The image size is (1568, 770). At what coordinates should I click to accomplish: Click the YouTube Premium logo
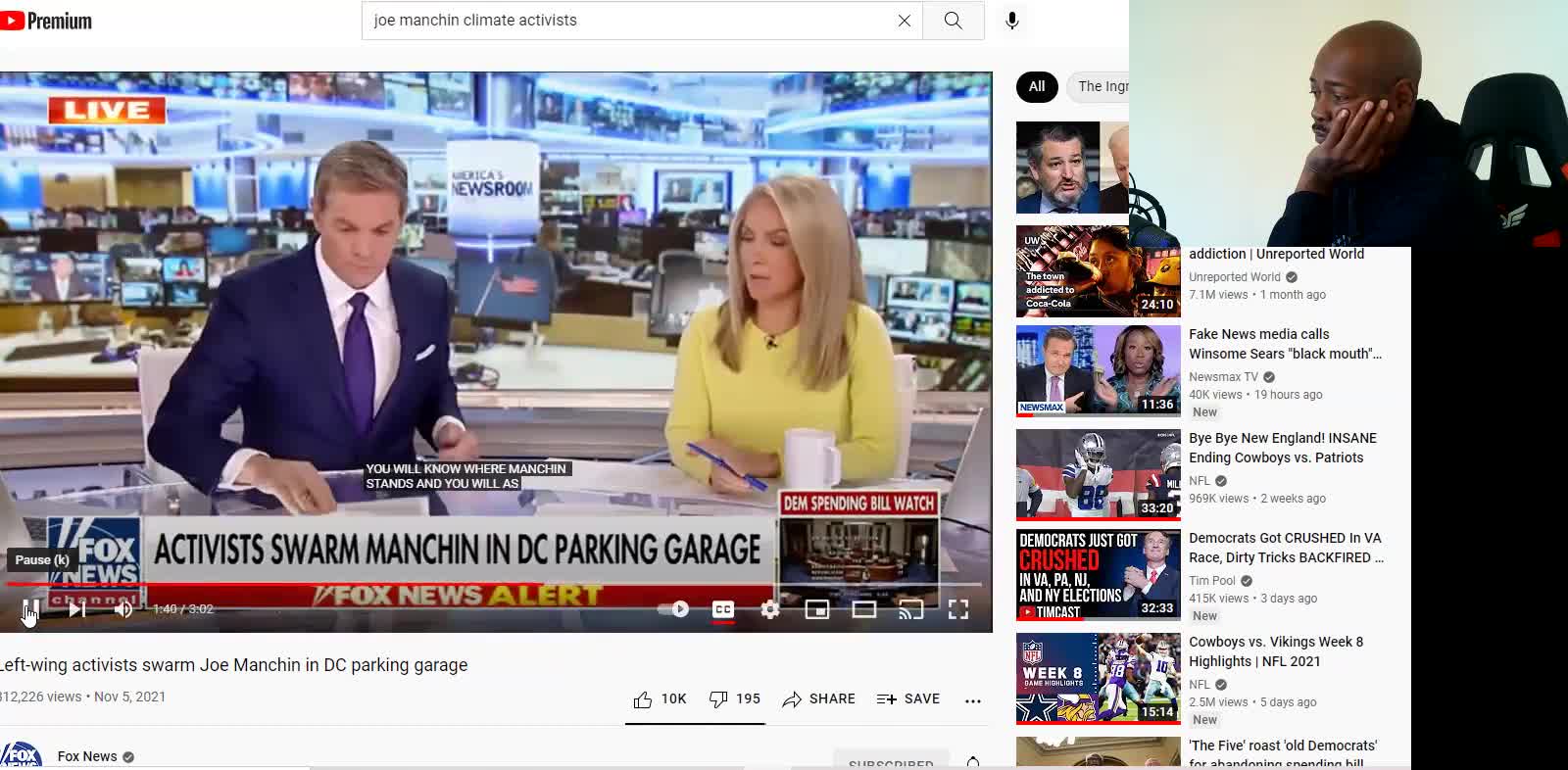[46, 21]
